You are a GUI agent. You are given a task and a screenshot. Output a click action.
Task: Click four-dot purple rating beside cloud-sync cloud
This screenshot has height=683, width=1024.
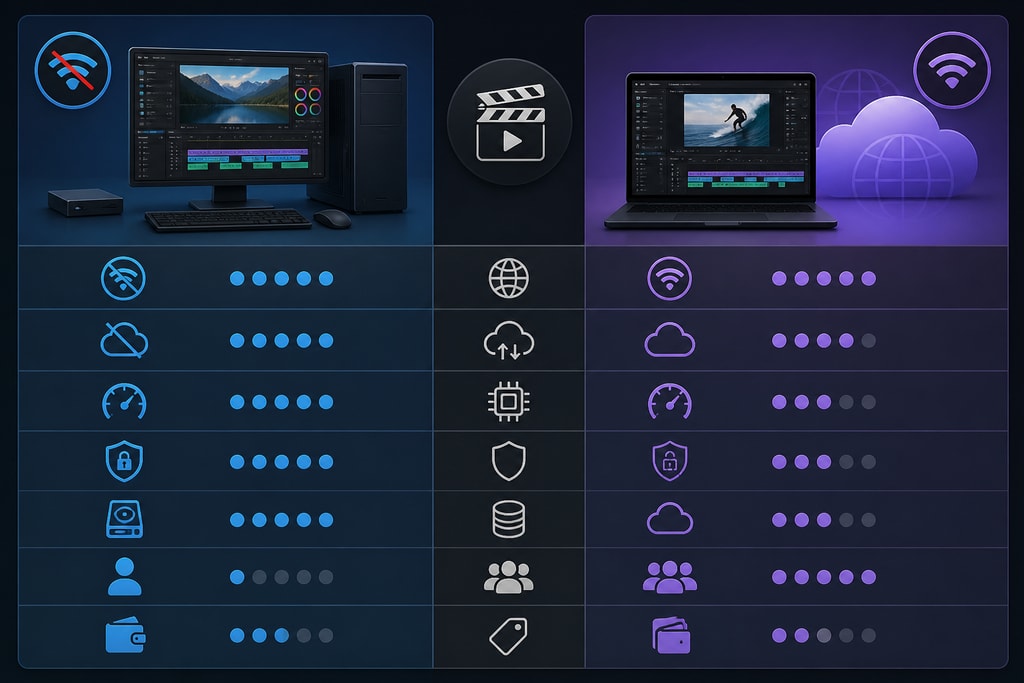point(824,340)
